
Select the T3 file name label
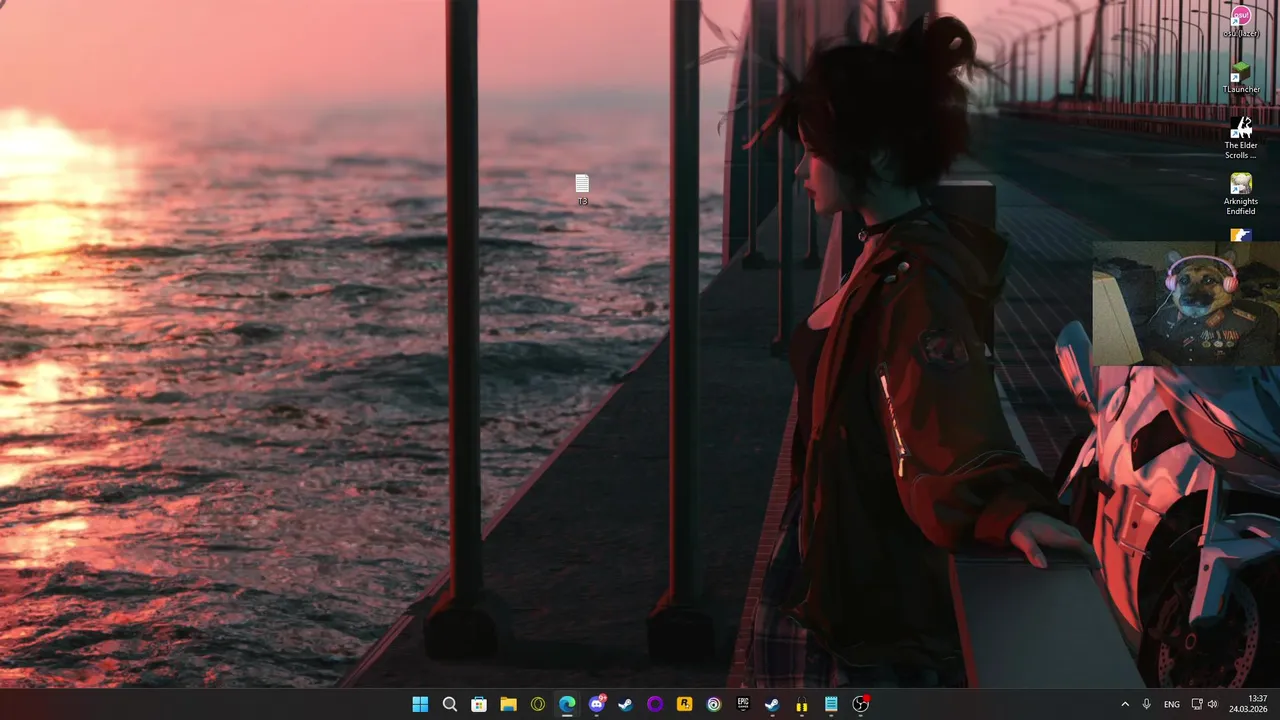pos(582,201)
